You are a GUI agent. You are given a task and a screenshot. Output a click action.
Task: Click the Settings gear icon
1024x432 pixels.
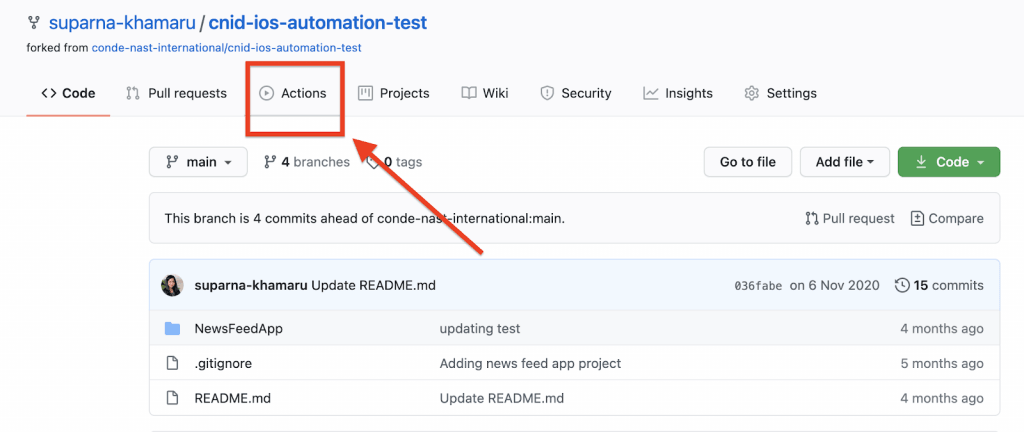(x=752, y=93)
